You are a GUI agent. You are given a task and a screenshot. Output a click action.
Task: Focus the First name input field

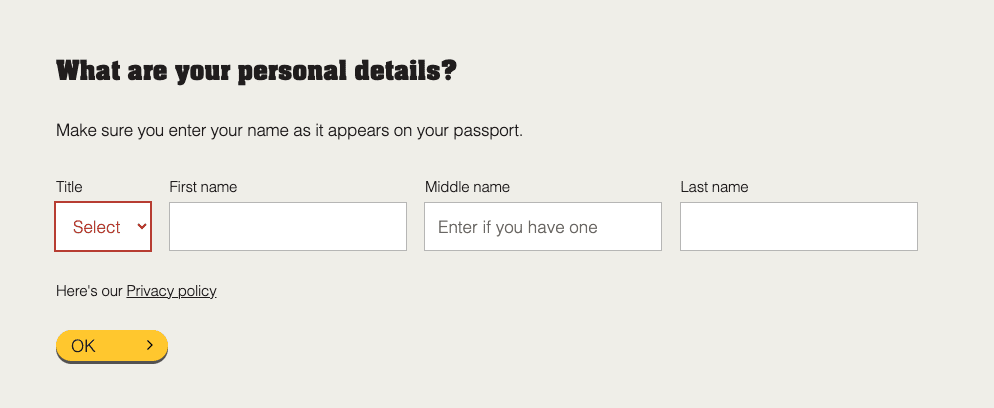(x=288, y=226)
